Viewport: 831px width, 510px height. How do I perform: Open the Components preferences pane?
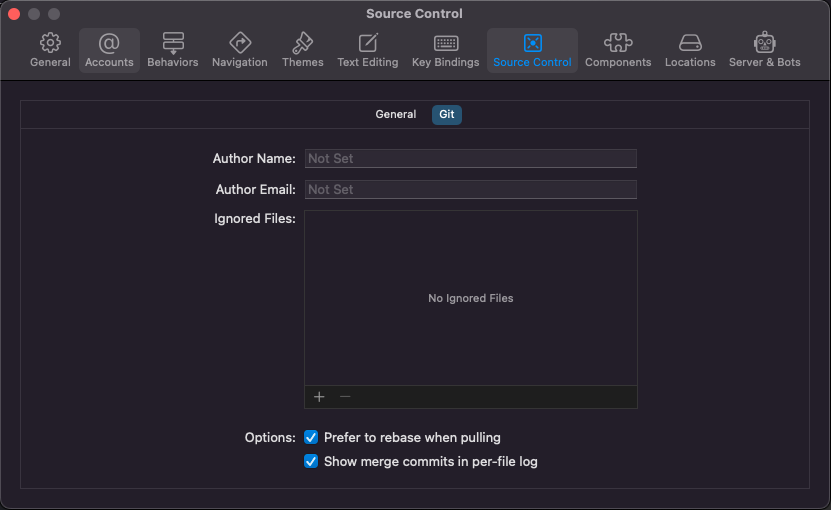click(618, 50)
